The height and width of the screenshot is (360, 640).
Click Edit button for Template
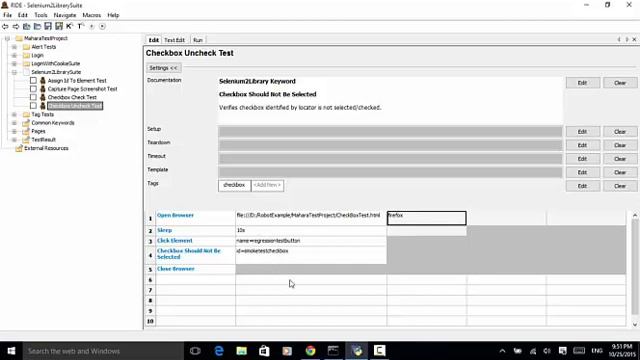tap(582, 172)
